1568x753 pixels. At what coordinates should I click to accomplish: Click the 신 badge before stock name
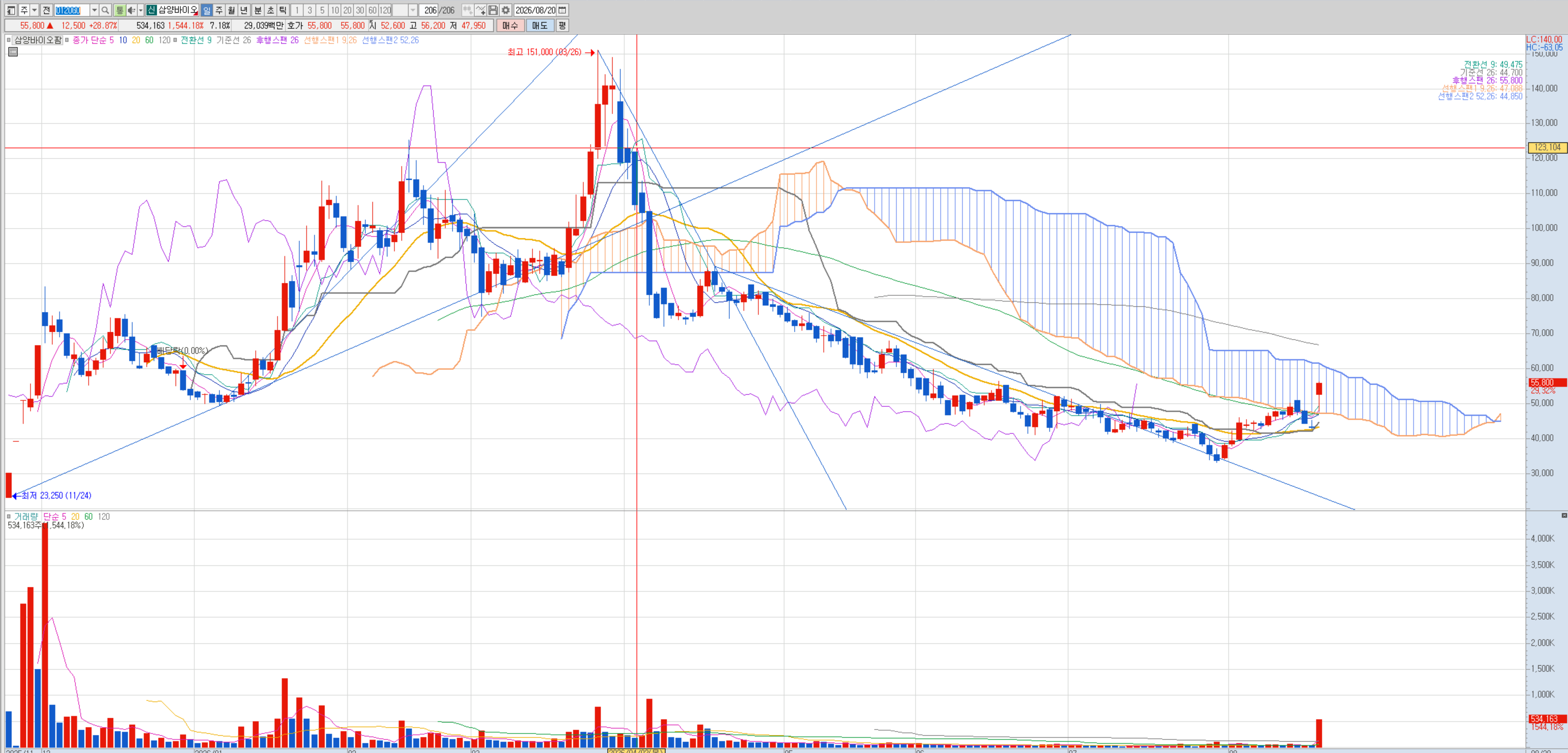coord(151,11)
